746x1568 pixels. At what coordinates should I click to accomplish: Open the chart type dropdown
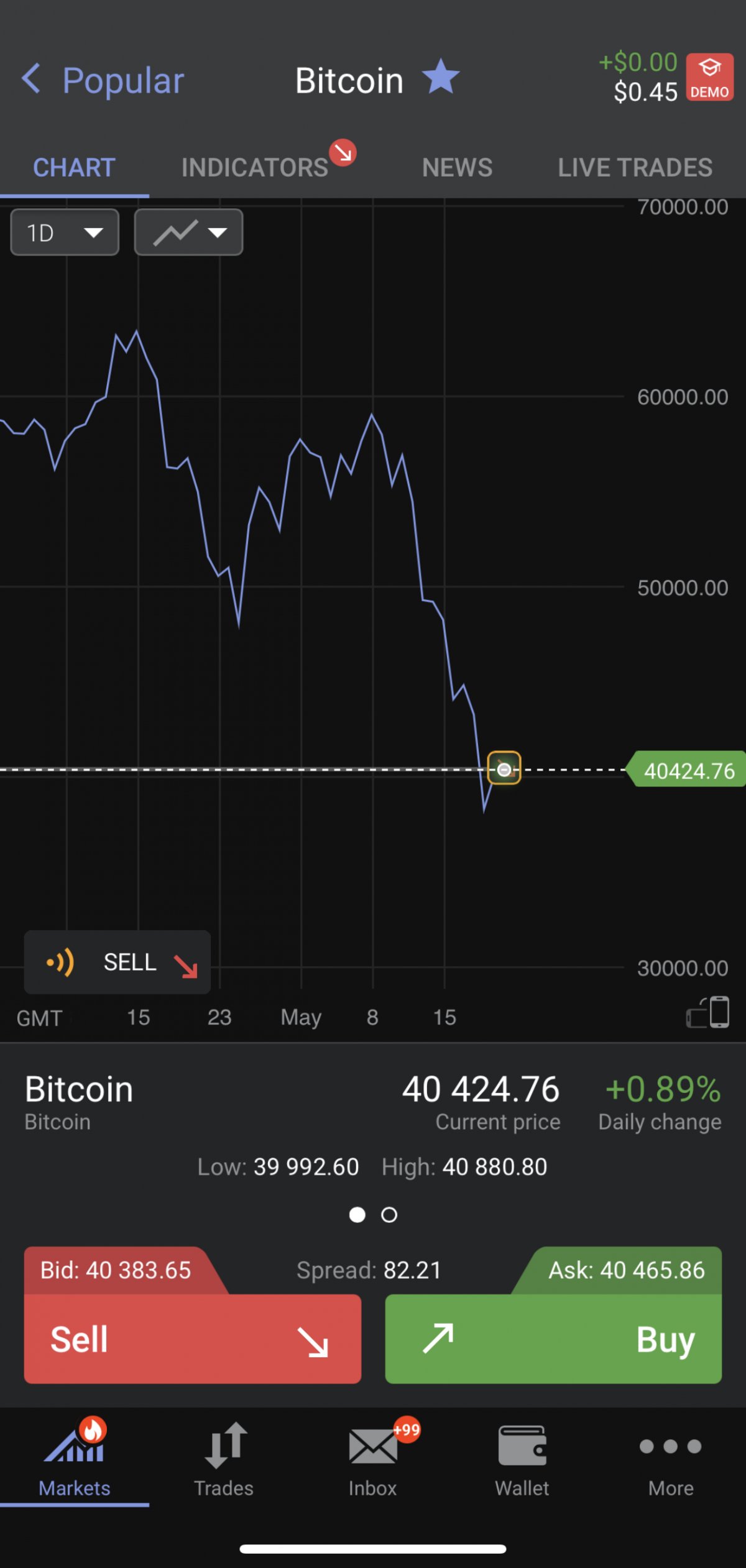point(189,233)
